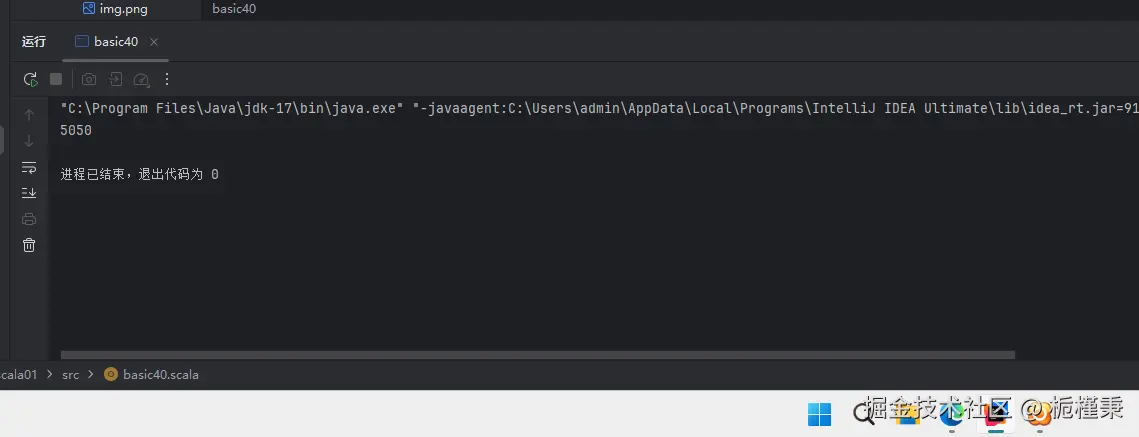
Task: Switch to the basic40 editor tab
Action: (234, 9)
